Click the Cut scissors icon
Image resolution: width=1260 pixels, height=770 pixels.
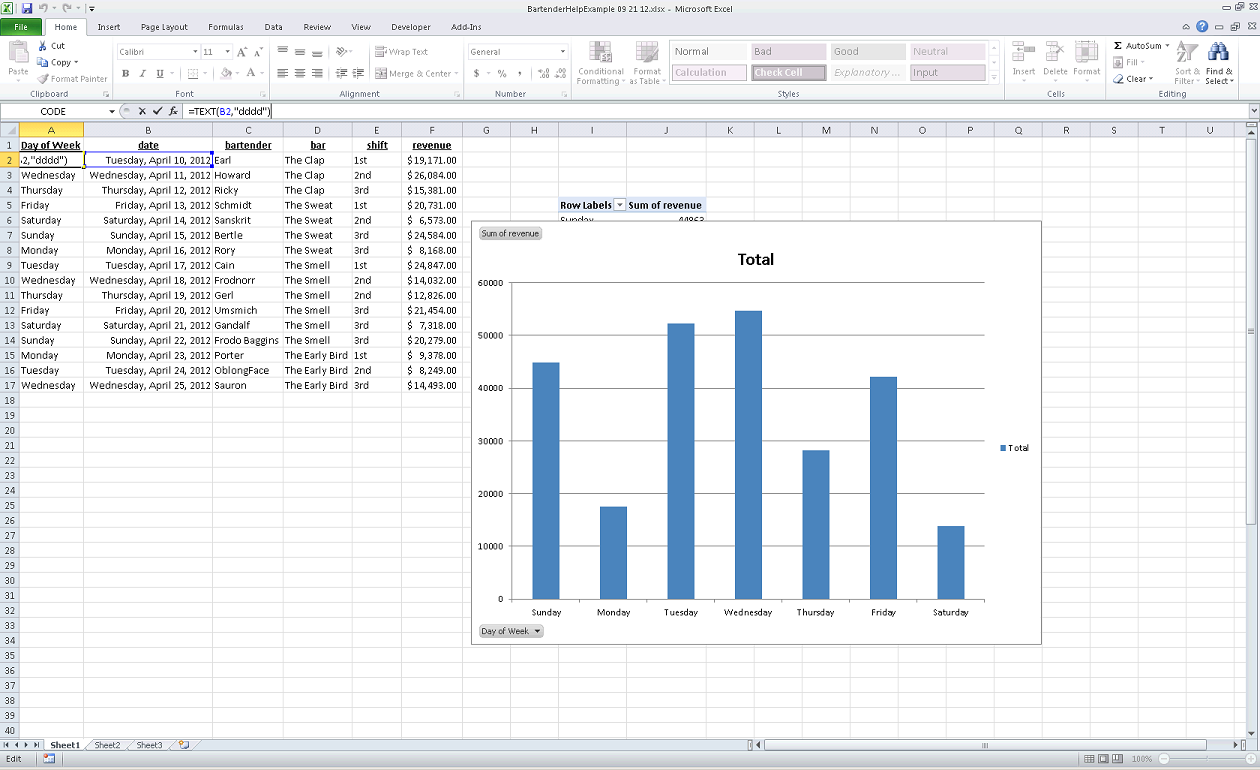43,46
